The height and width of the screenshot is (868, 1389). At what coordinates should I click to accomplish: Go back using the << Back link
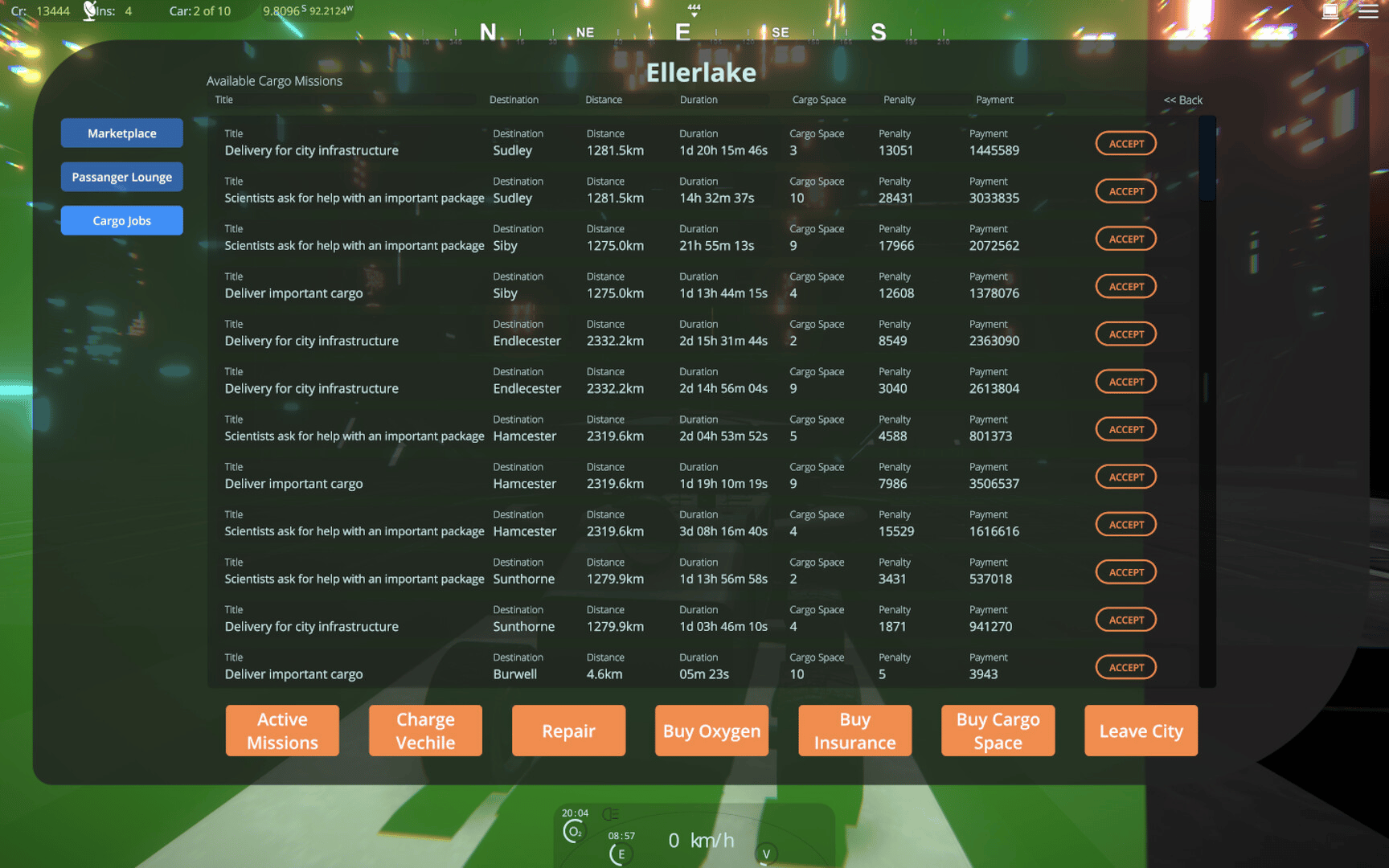[x=1182, y=100]
